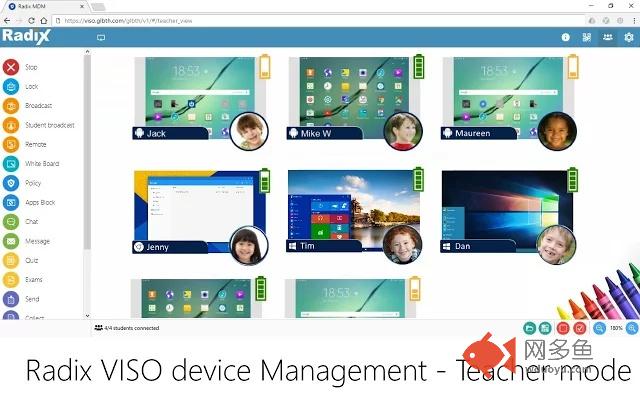Click the browser Back button
The width and height of the screenshot is (640, 400).
pyautogui.click(x=7, y=20)
